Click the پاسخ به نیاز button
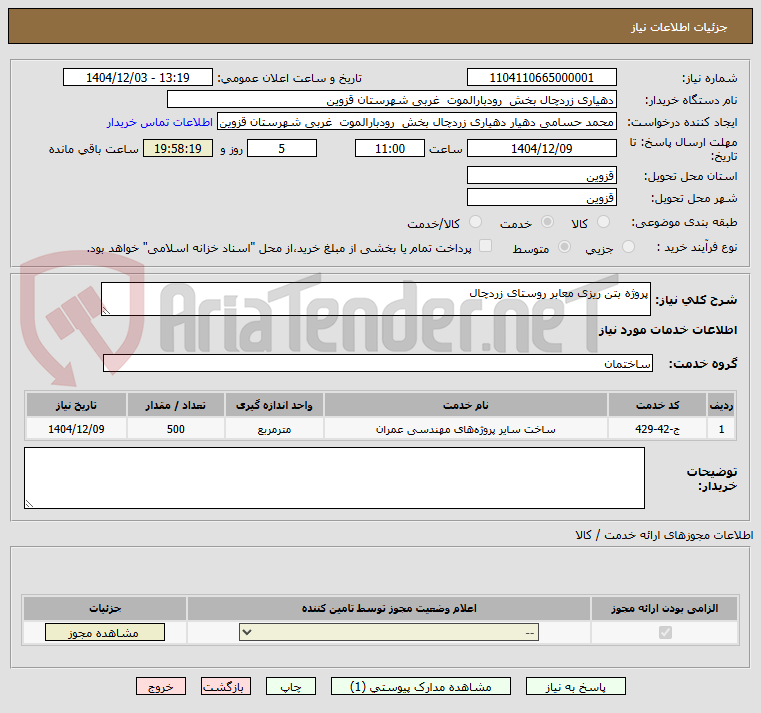Viewport: 761px width, 713px height. pos(576,687)
